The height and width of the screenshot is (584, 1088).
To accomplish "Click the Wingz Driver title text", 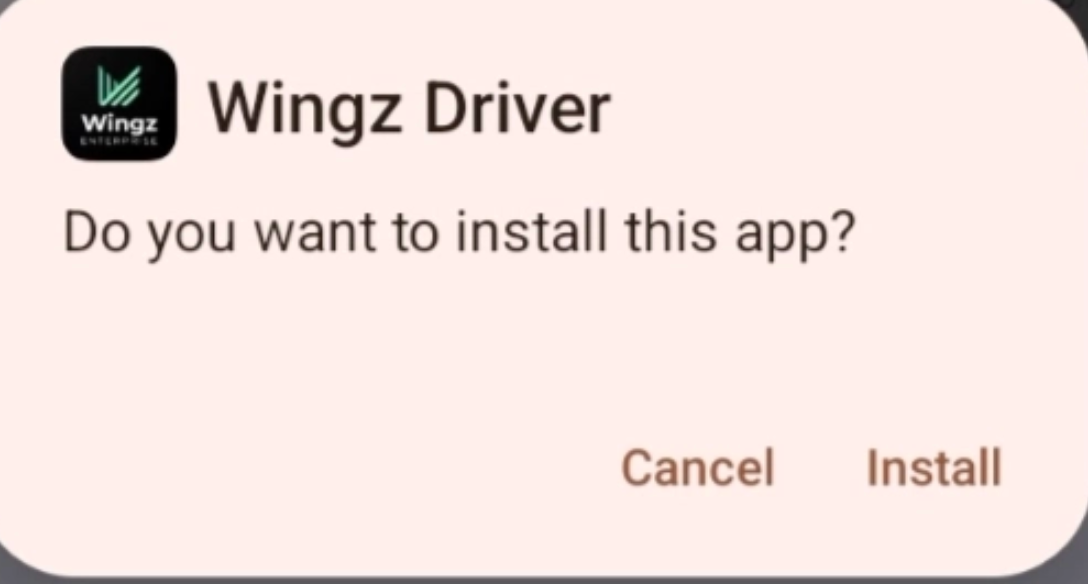I will coord(409,109).
